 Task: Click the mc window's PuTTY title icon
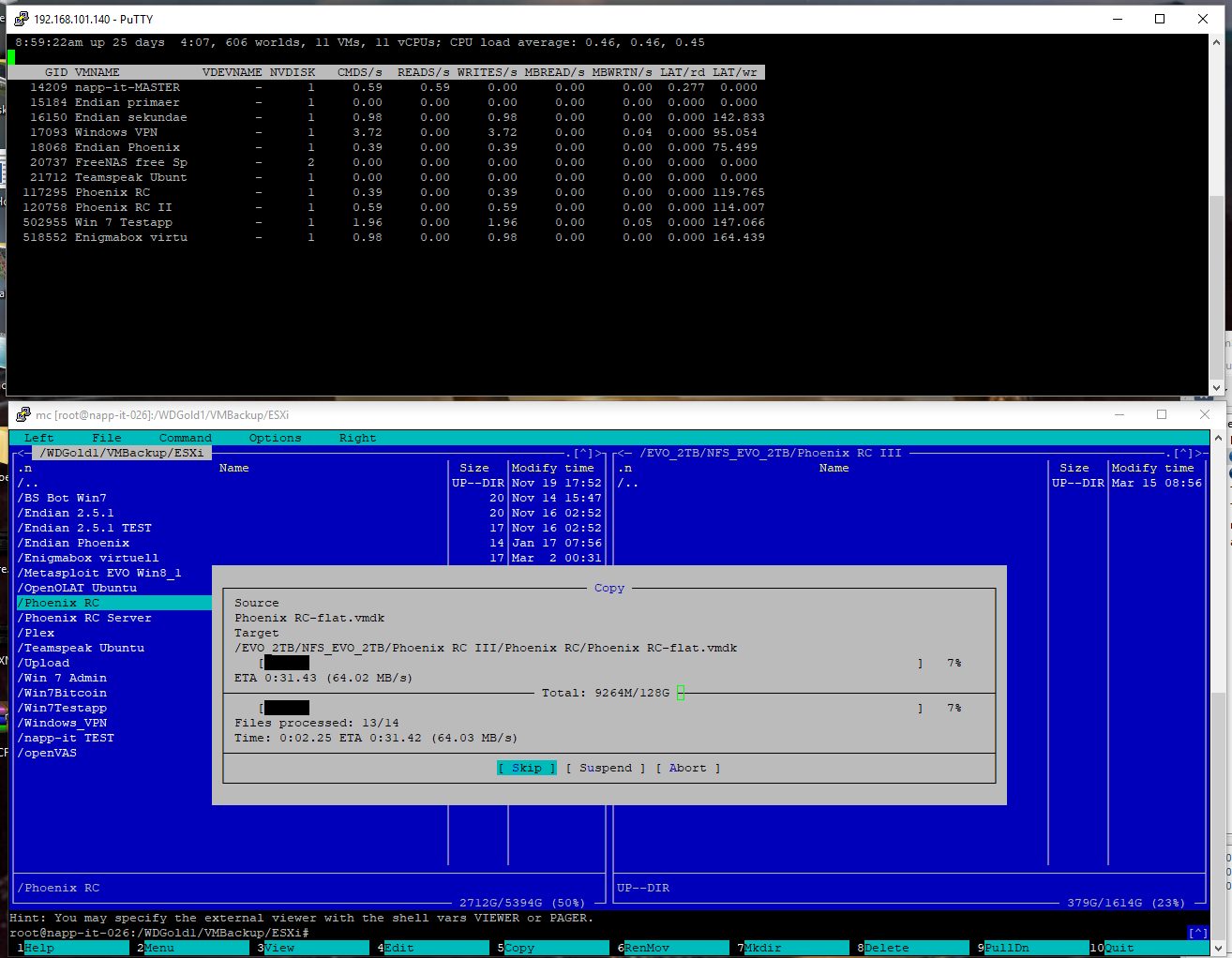(x=23, y=414)
